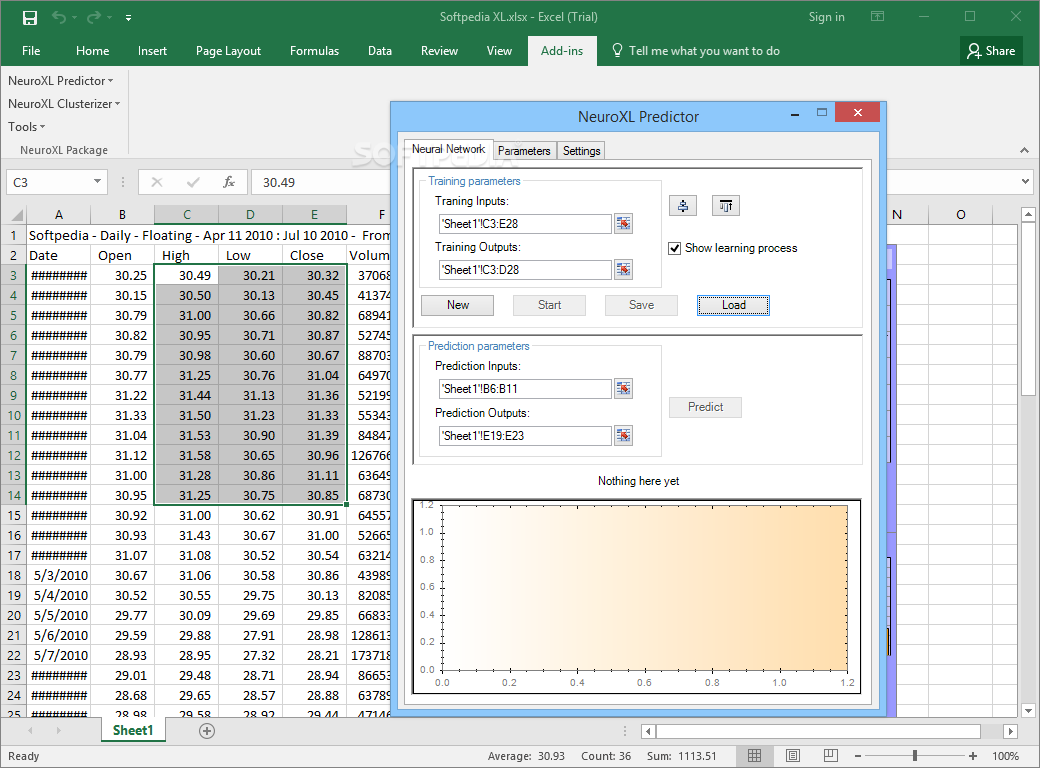1040x768 pixels.
Task: Pick range for Traning Inputs icon
Action: coord(623,224)
